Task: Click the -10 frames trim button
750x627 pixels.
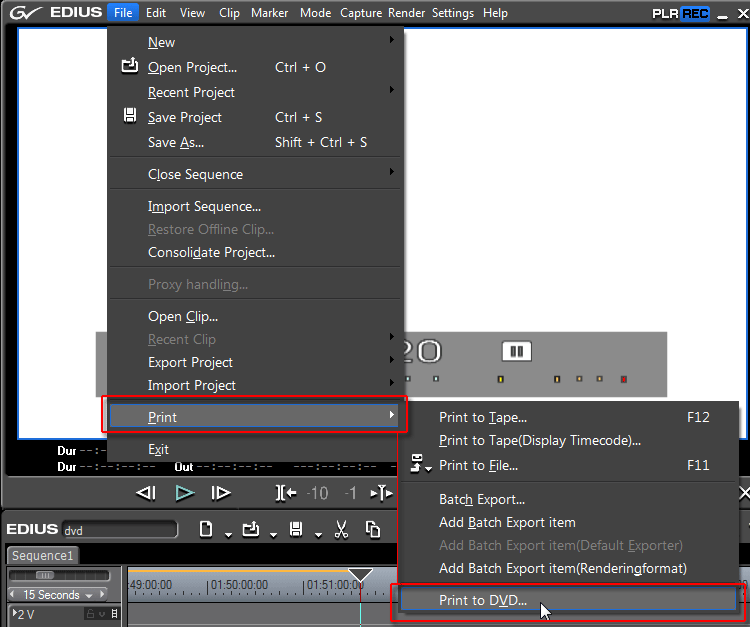Action: [318, 493]
